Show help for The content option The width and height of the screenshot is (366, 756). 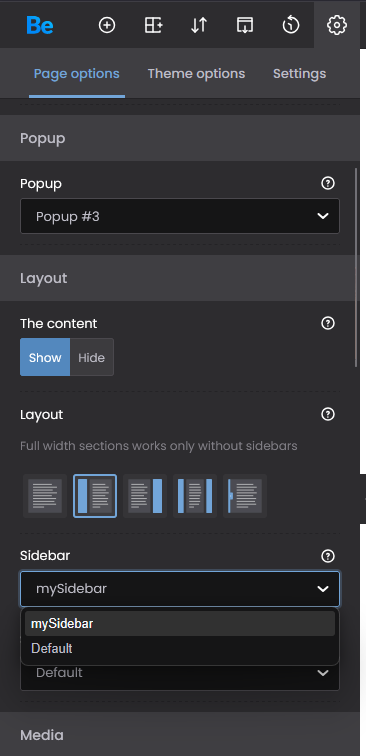pyautogui.click(x=328, y=323)
